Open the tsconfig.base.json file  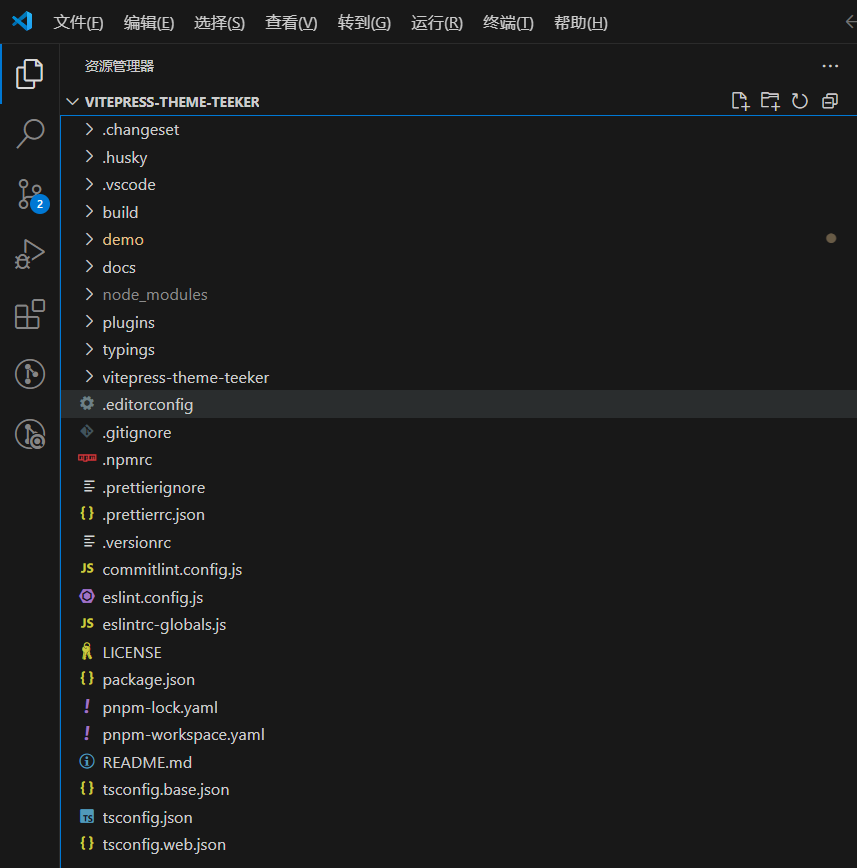(x=458, y=789)
